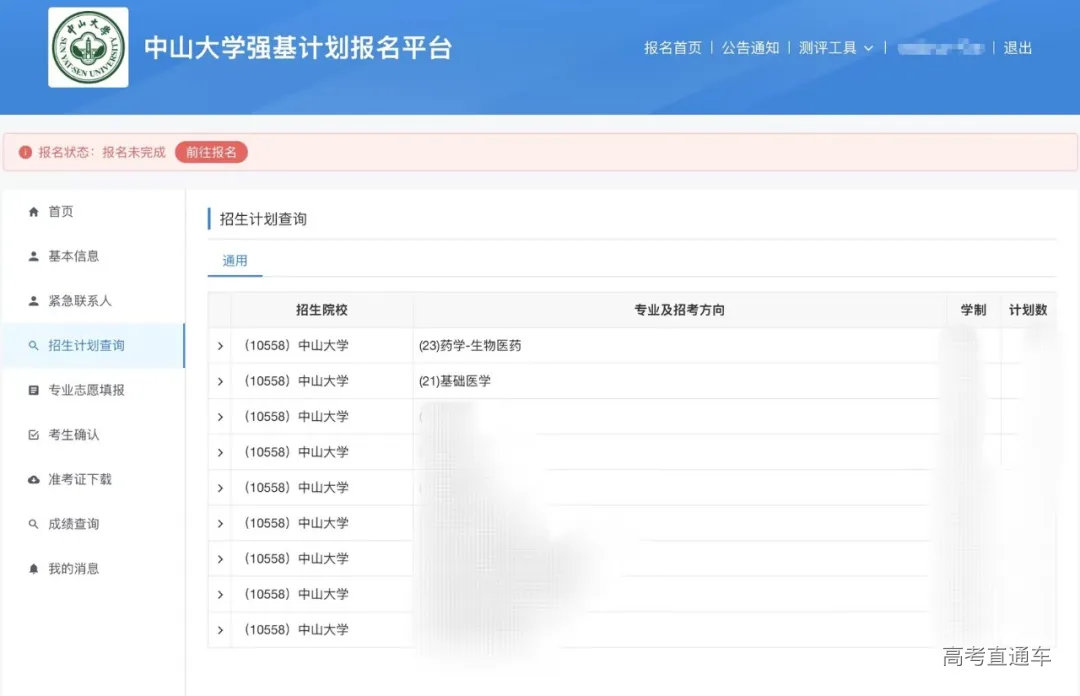The height and width of the screenshot is (696, 1080).
Task: Select the 基本信息 person icon
Action: (35, 256)
